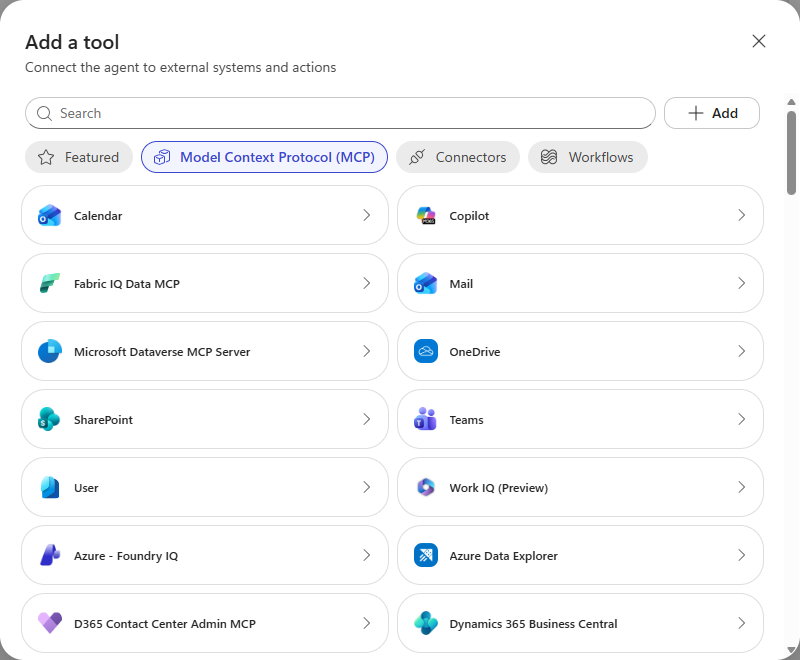Click the Add button
The height and width of the screenshot is (660, 800).
click(712, 113)
